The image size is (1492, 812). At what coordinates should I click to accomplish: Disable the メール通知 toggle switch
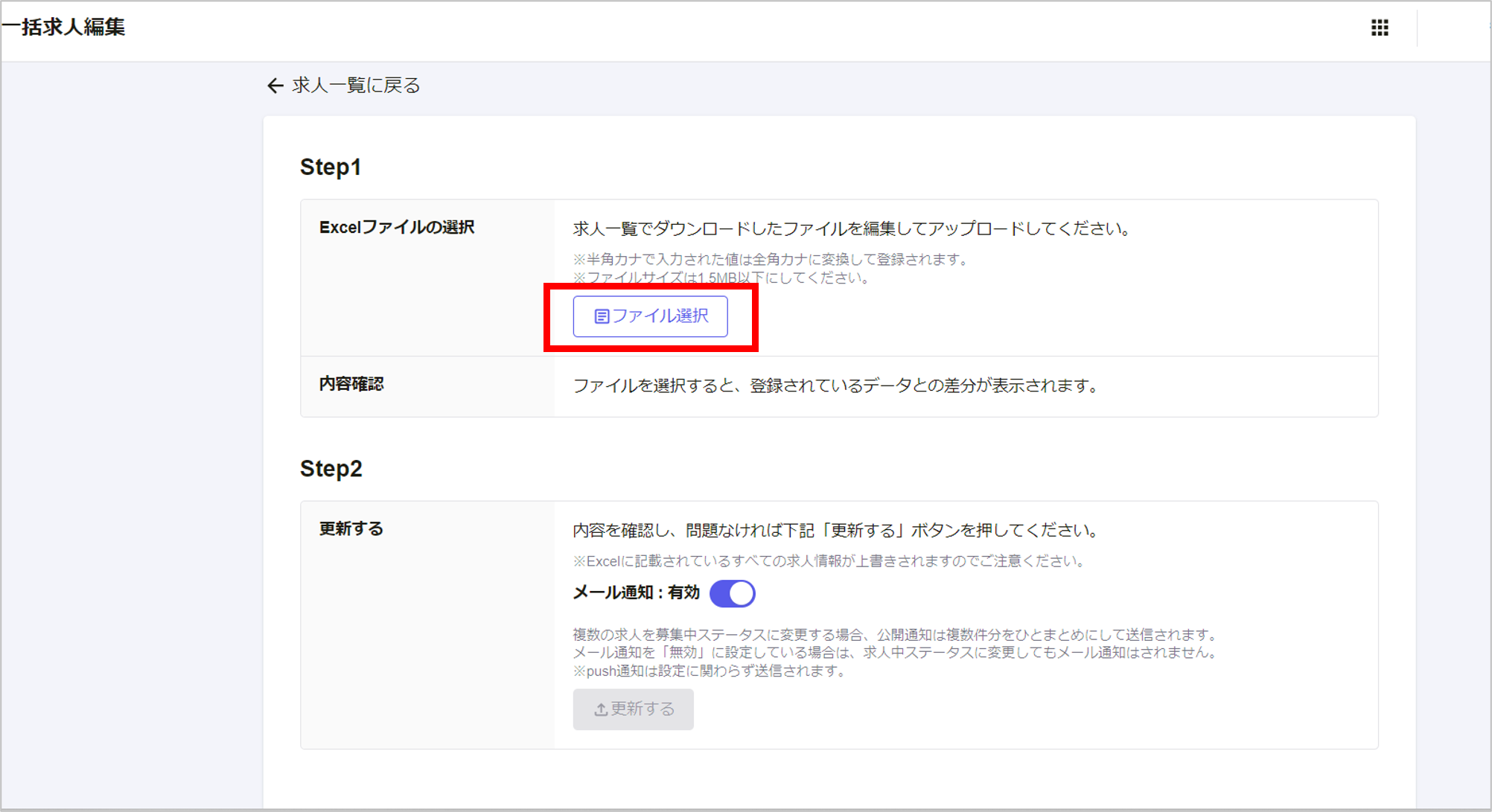click(x=733, y=593)
